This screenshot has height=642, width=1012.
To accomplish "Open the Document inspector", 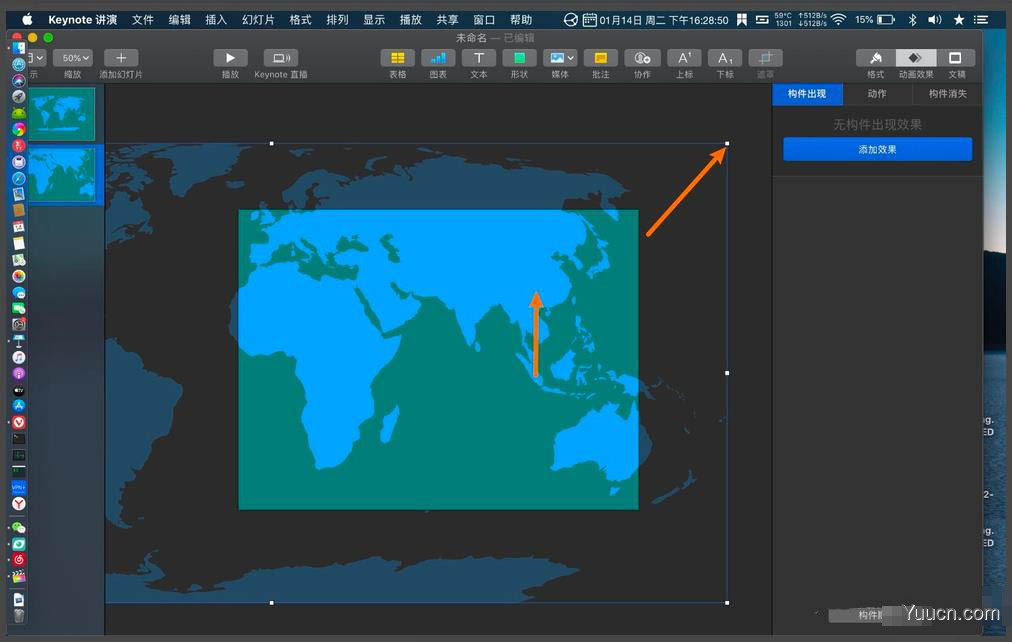I will tap(955, 58).
